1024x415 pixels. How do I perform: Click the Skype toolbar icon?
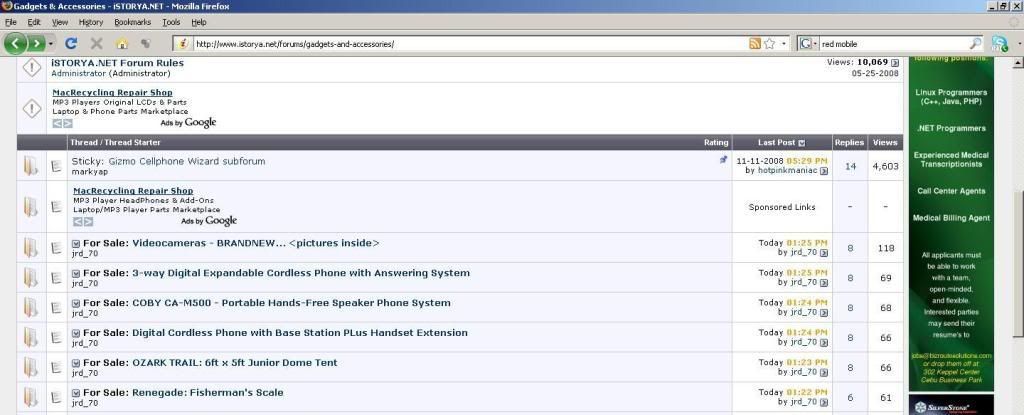tap(999, 44)
